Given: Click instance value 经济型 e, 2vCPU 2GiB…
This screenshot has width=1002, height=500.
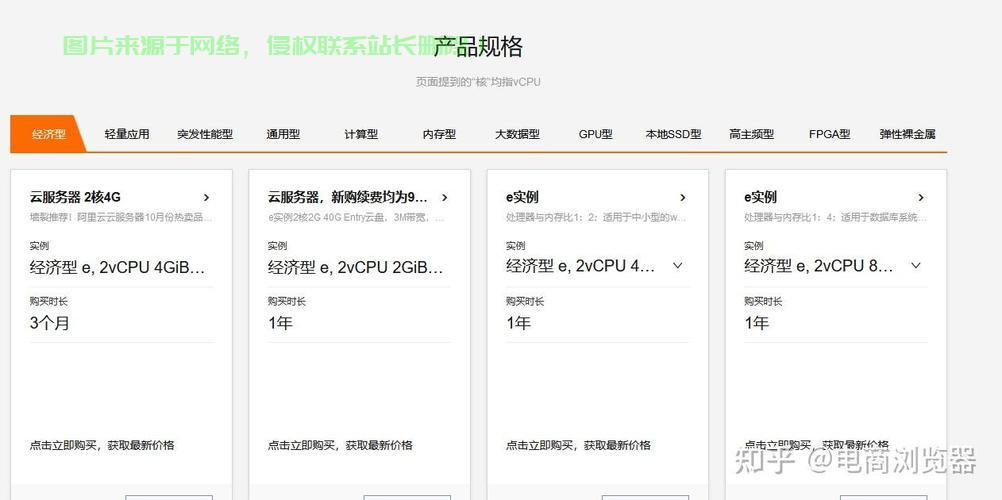Looking at the screenshot, I should 356,267.
